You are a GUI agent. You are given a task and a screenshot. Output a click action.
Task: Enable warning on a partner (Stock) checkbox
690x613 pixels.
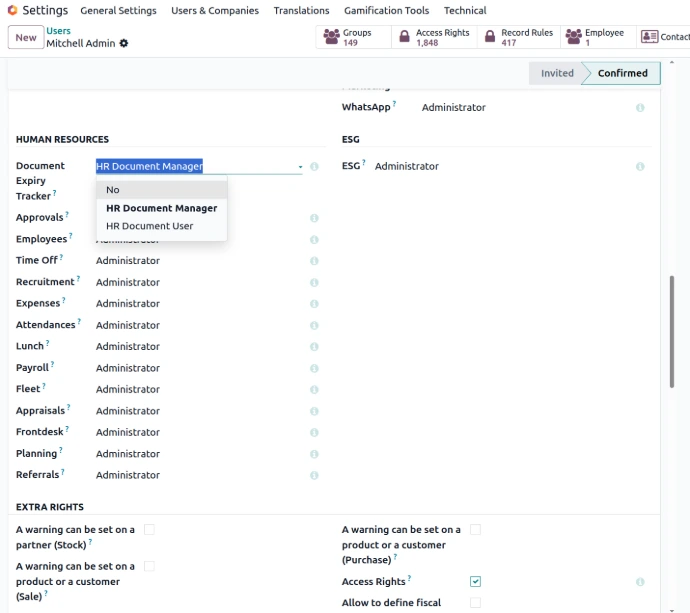[149, 530]
